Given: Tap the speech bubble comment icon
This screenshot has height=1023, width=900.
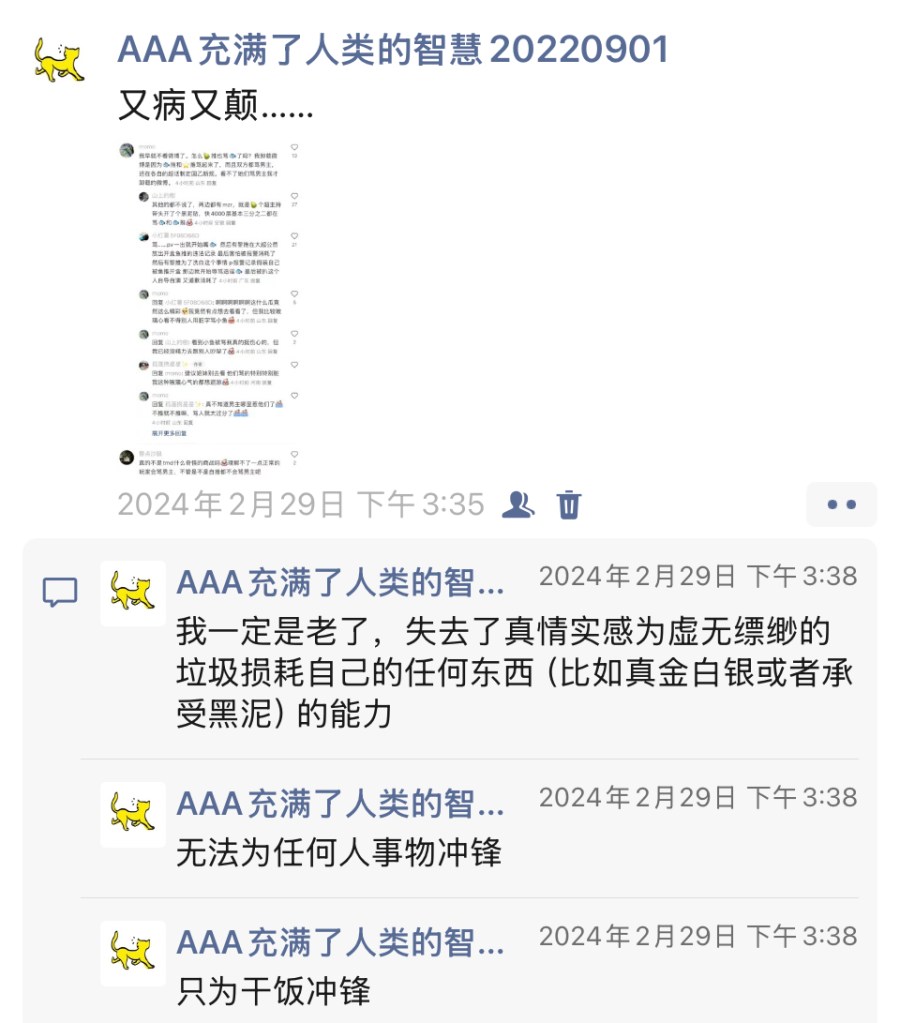Looking at the screenshot, I should [x=60, y=592].
